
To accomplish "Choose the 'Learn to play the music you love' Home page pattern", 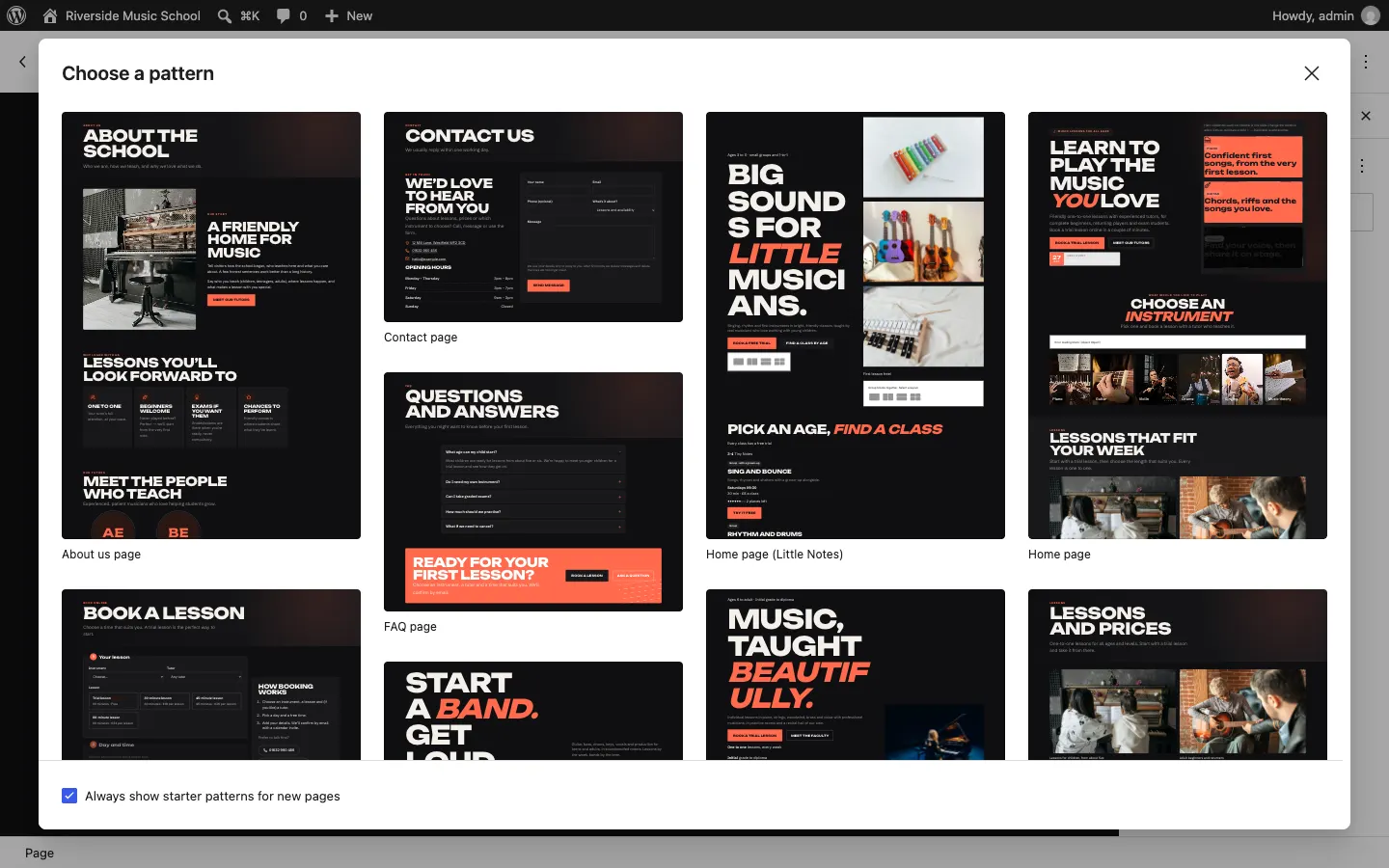I will tap(1178, 326).
